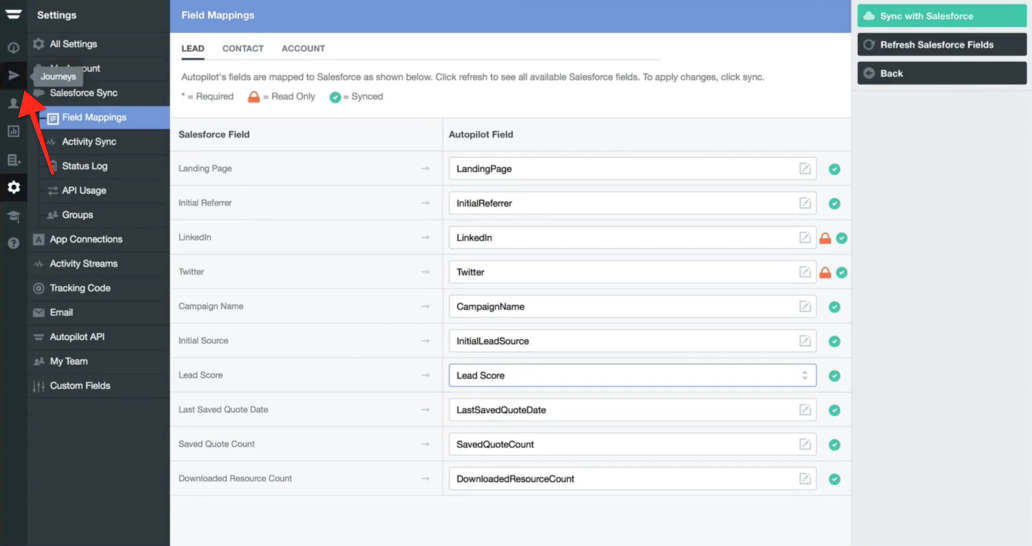Open the Settings gear icon in sidebar
Viewport: 1032px width, 546px height.
click(13, 187)
